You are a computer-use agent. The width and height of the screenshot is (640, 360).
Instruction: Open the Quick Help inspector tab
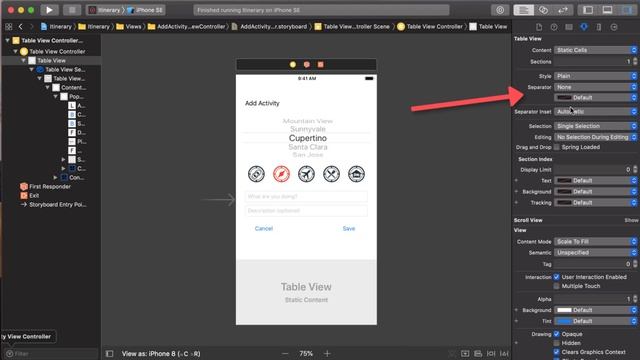[x=554, y=27]
